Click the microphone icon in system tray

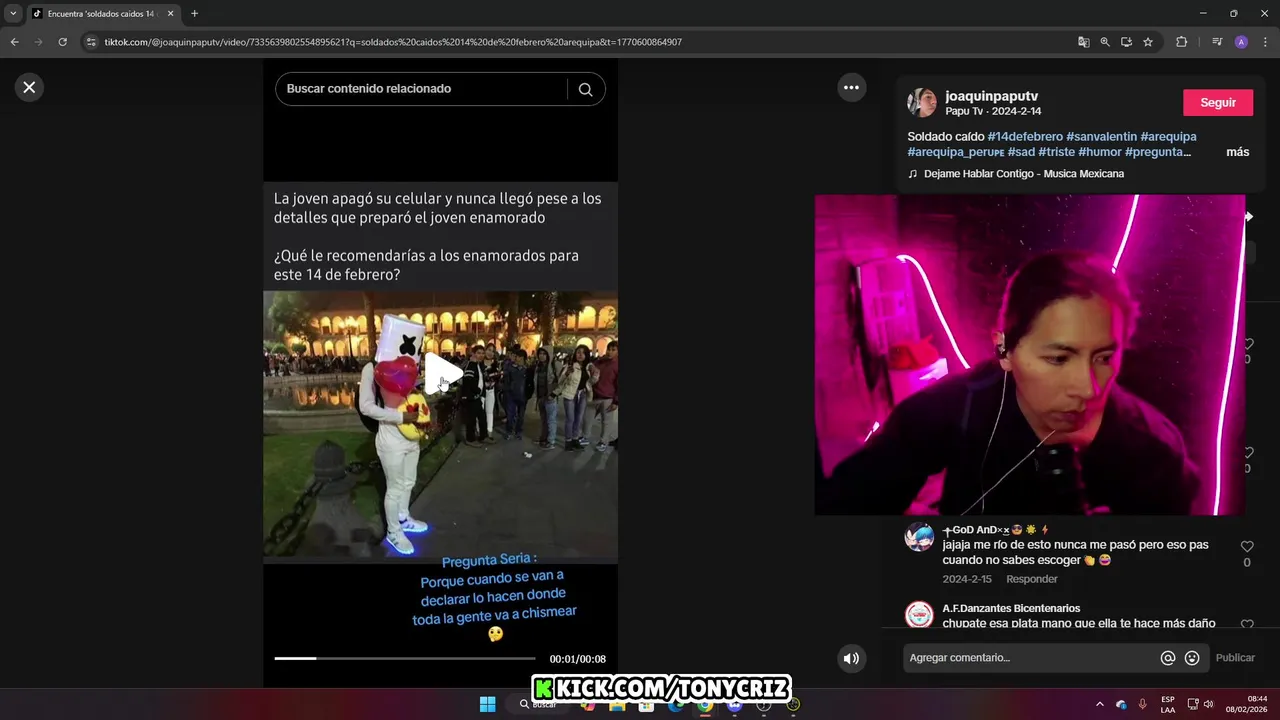[1142, 704]
